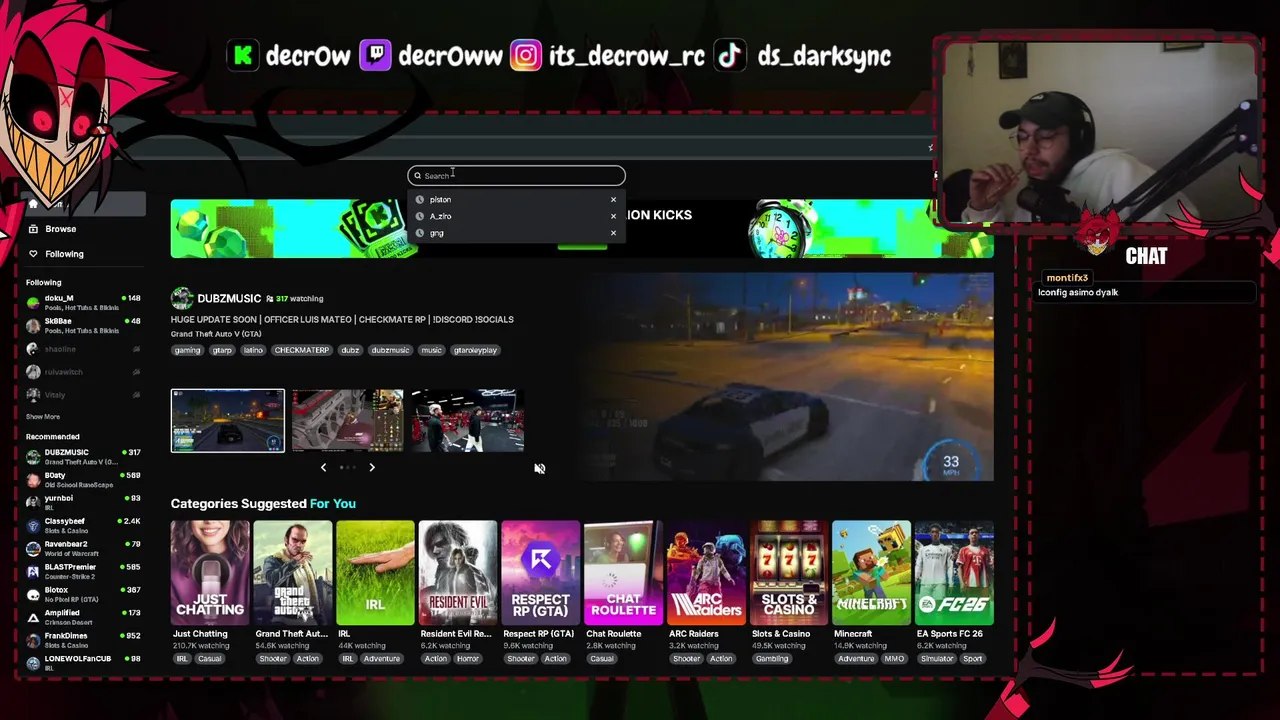Select recent search 'A_ziro'

pyautogui.click(x=440, y=216)
